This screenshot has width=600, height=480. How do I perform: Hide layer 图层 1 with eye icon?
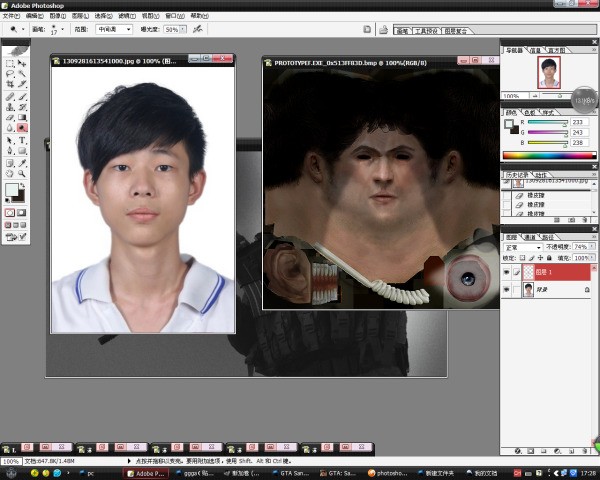point(506,271)
